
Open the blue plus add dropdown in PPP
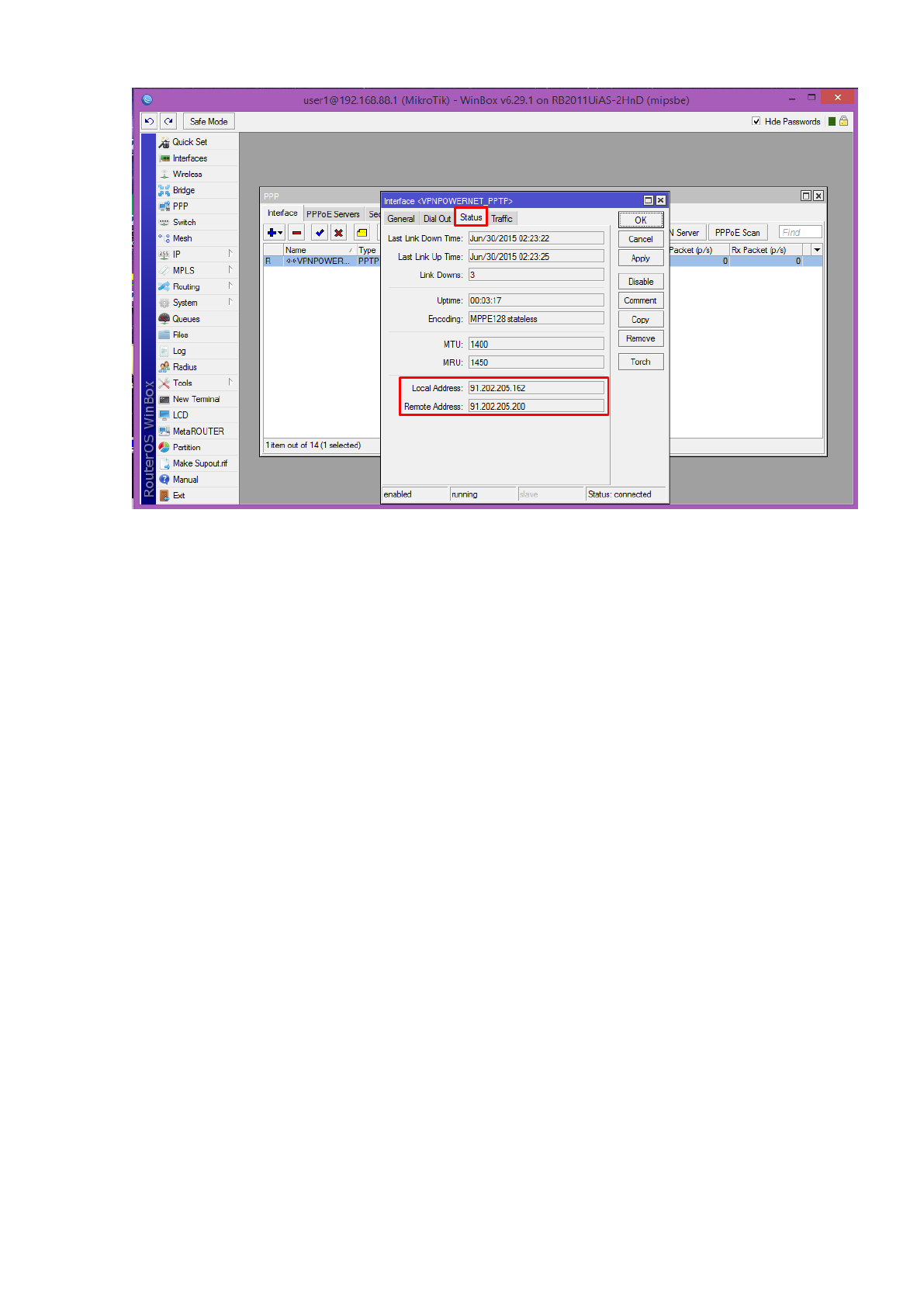point(275,232)
